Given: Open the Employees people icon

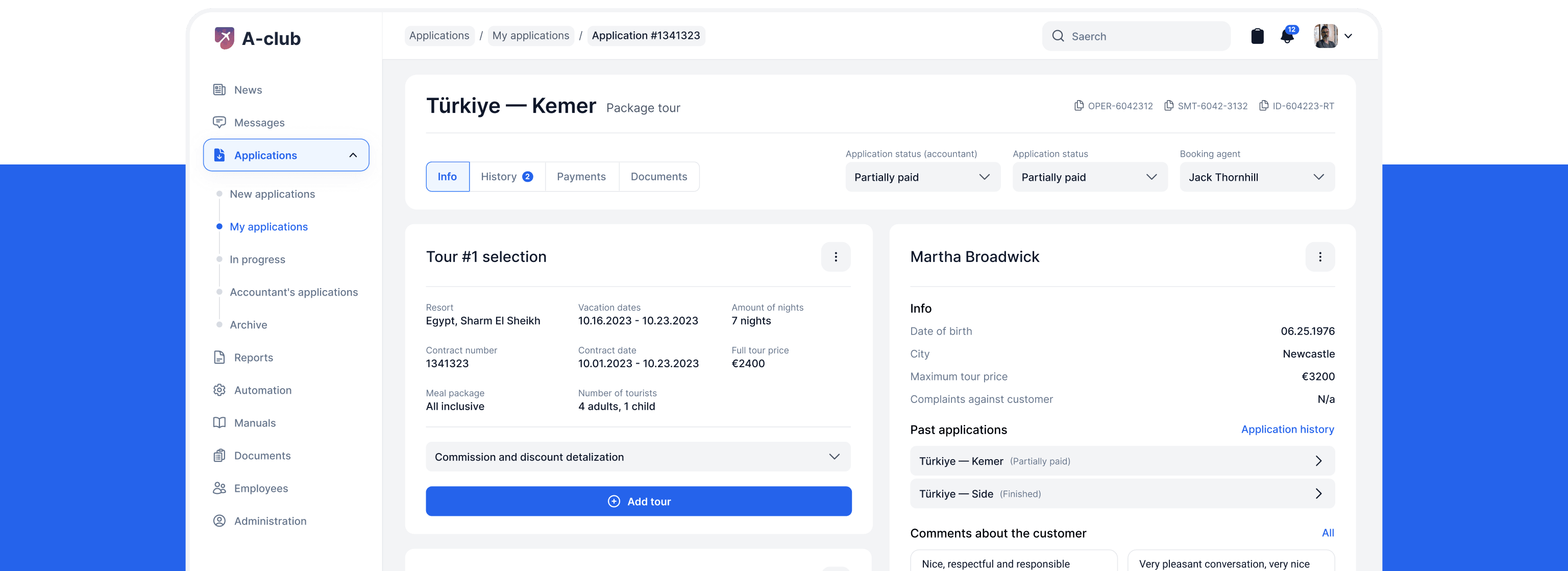Looking at the screenshot, I should click(219, 488).
